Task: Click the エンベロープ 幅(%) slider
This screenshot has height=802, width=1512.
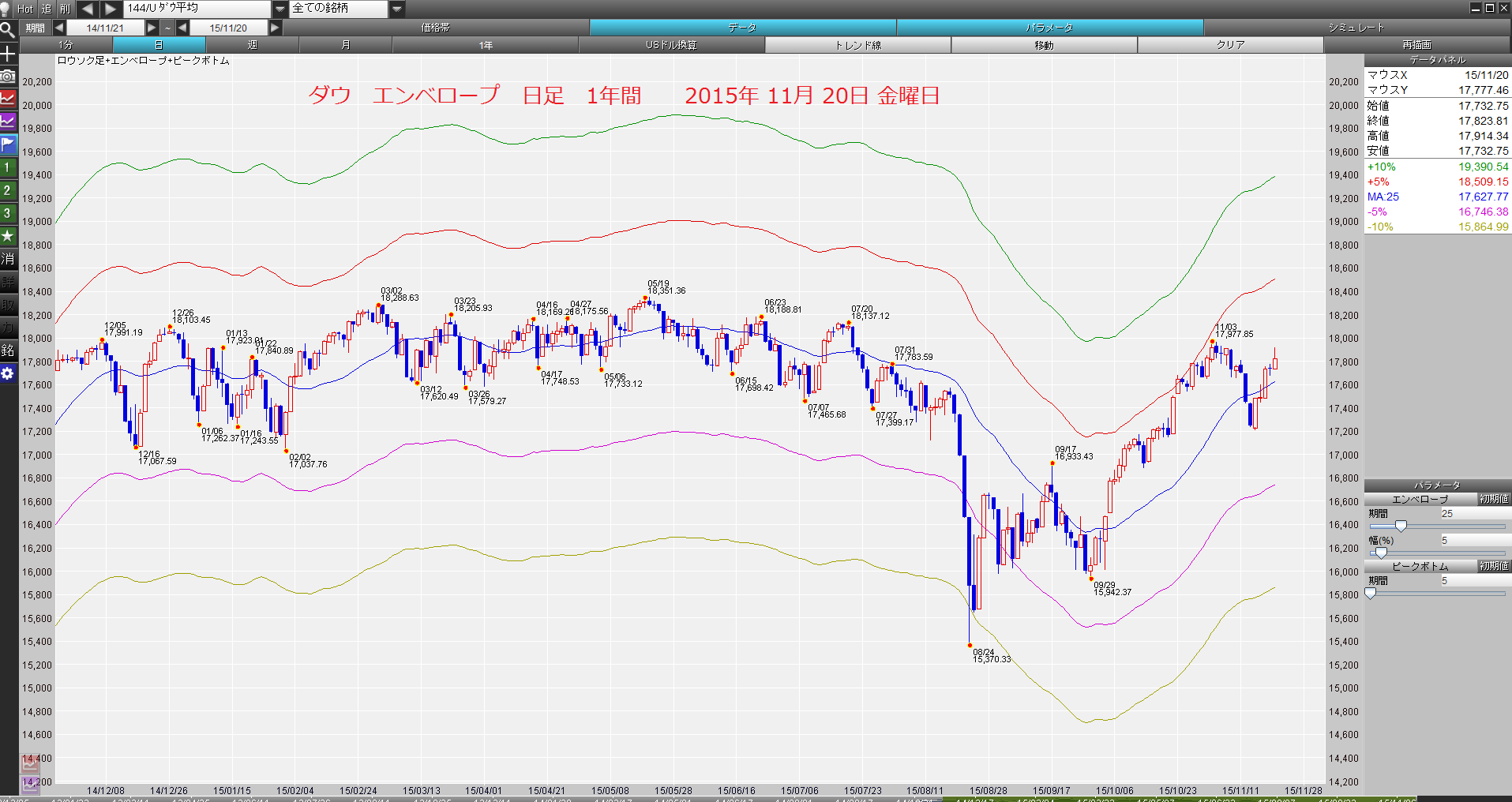Action: click(x=1437, y=553)
